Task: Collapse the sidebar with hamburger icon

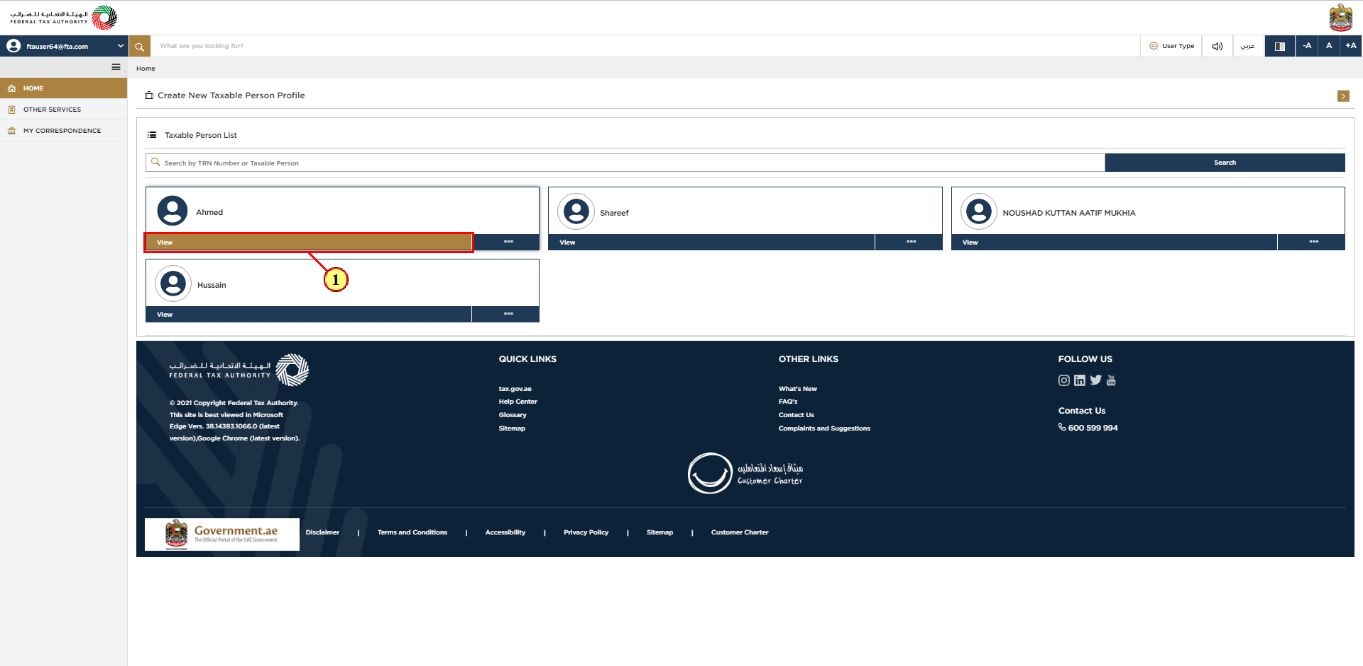Action: pos(116,67)
